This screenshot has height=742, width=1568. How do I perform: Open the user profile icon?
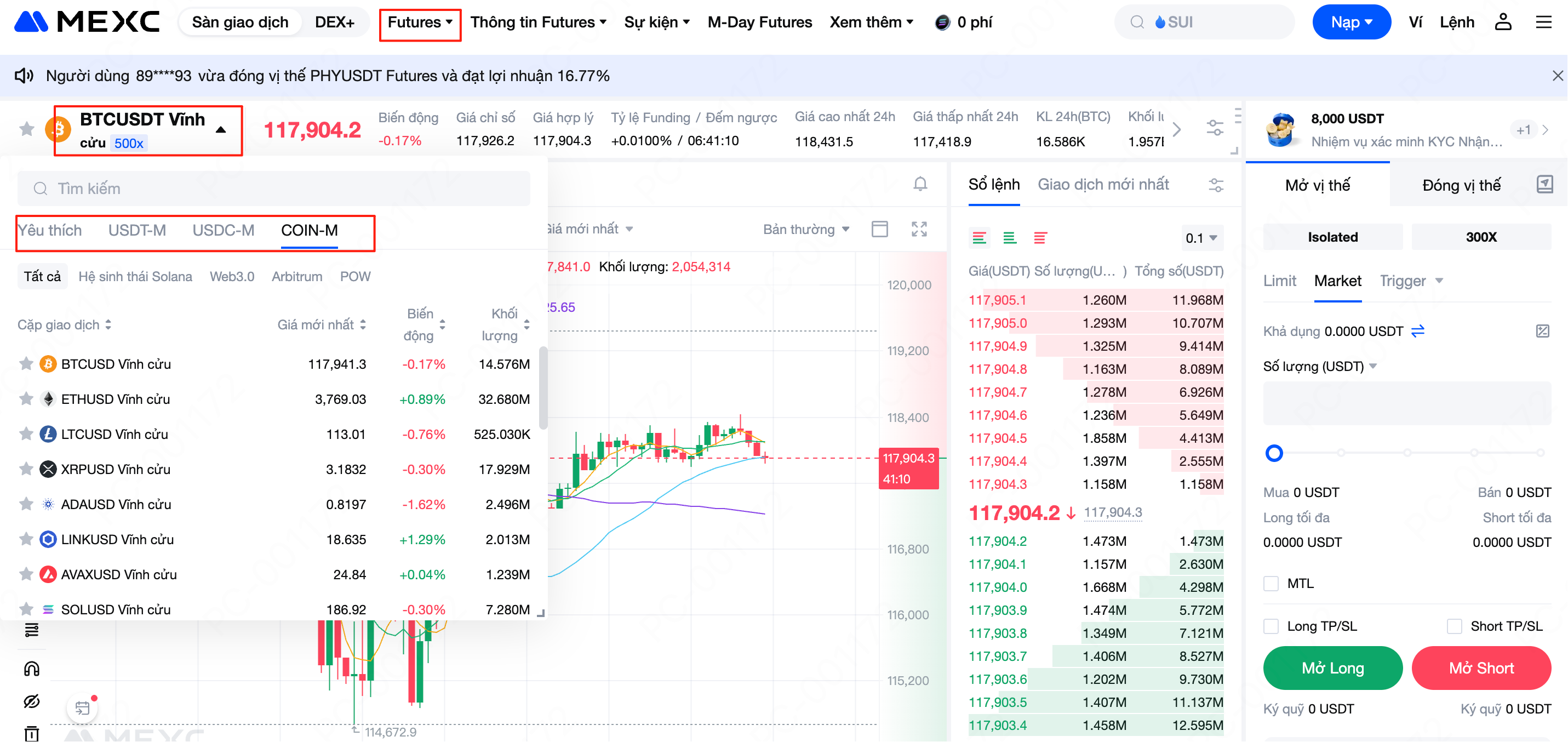point(1503,22)
